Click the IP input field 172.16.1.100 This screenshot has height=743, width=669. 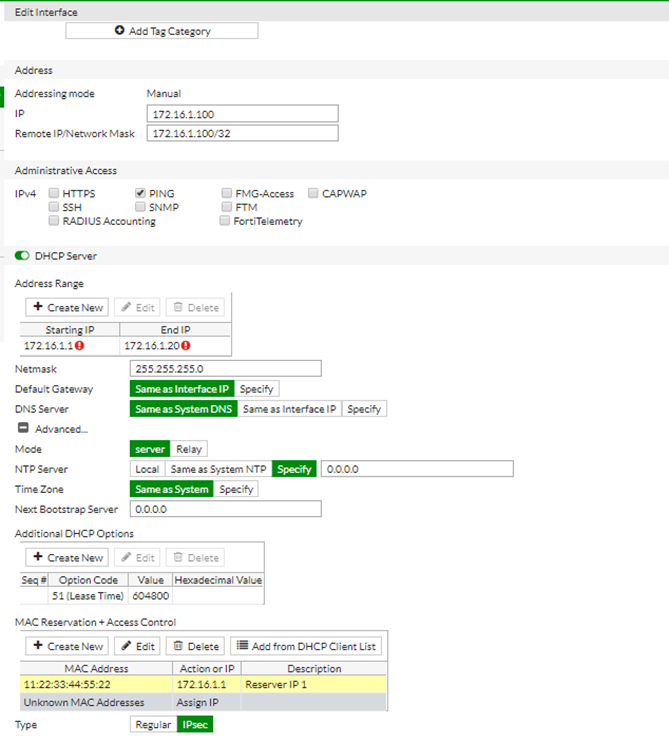tap(243, 114)
